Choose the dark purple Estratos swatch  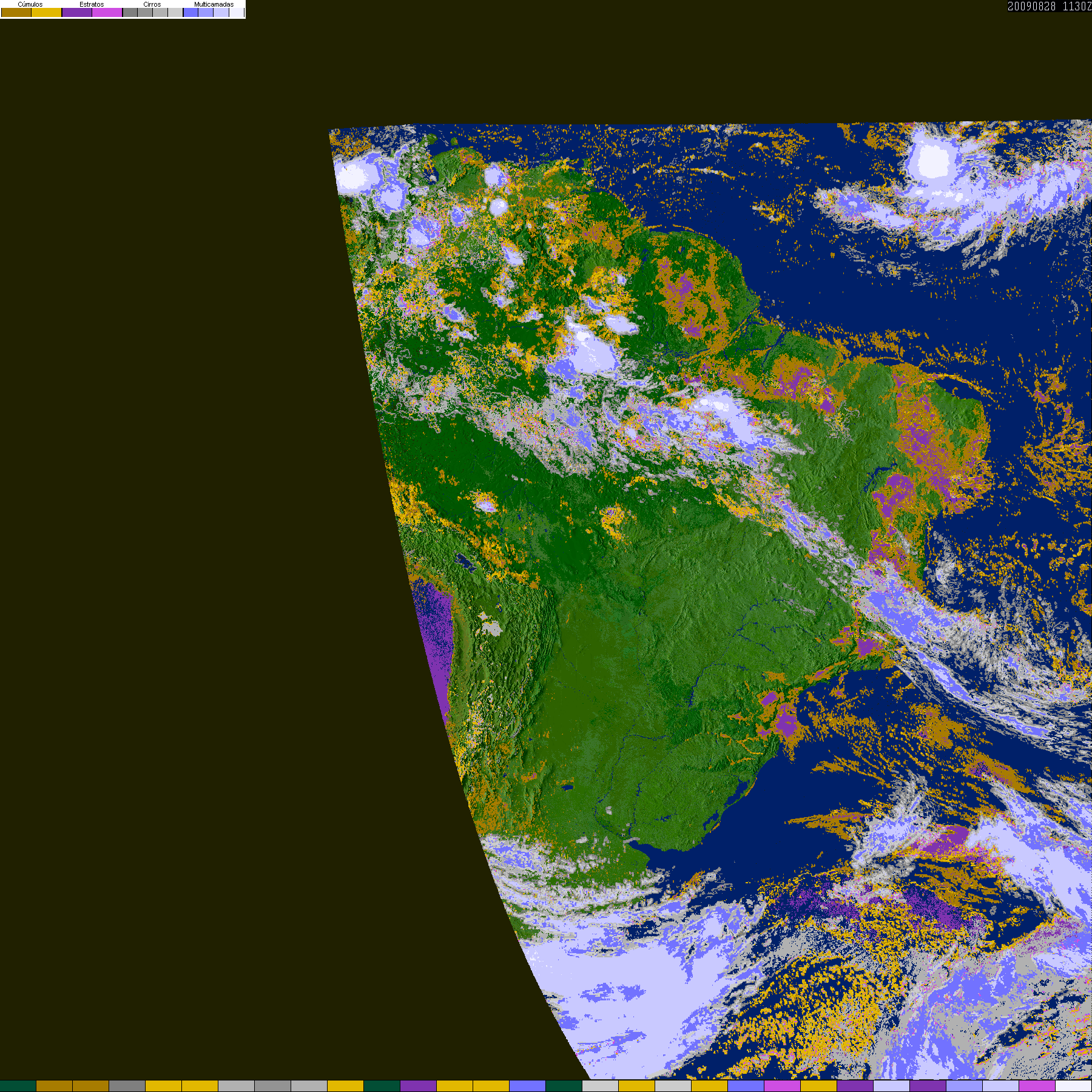77,12
